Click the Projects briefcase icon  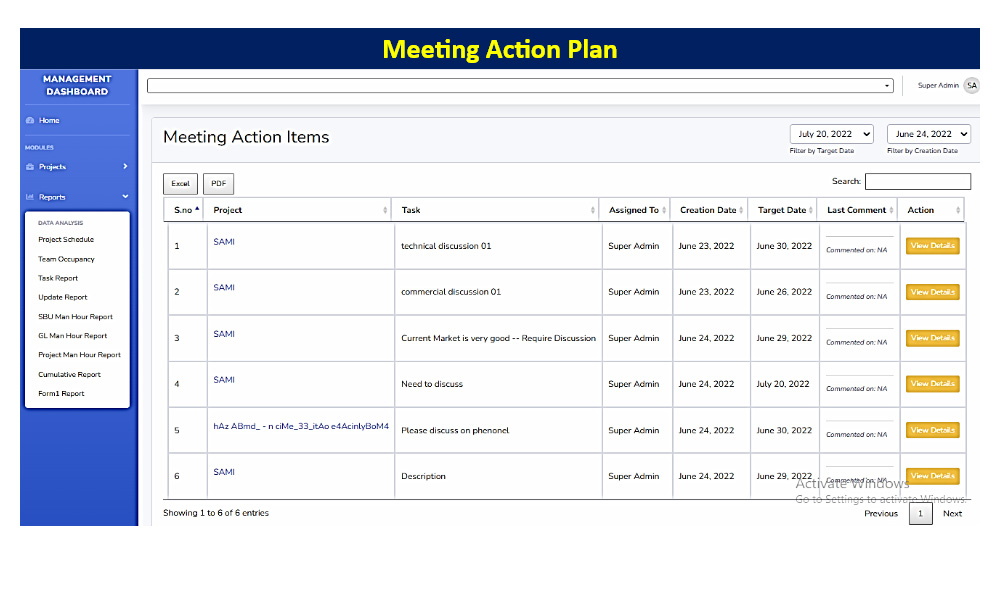coord(30,167)
